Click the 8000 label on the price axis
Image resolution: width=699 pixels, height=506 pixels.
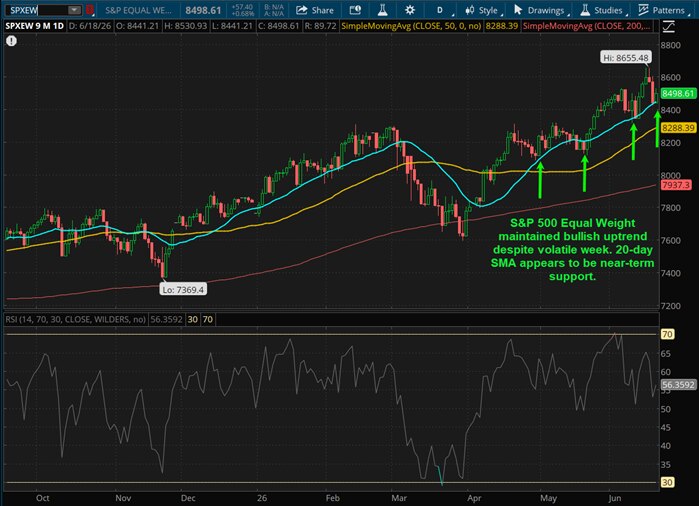pos(670,175)
